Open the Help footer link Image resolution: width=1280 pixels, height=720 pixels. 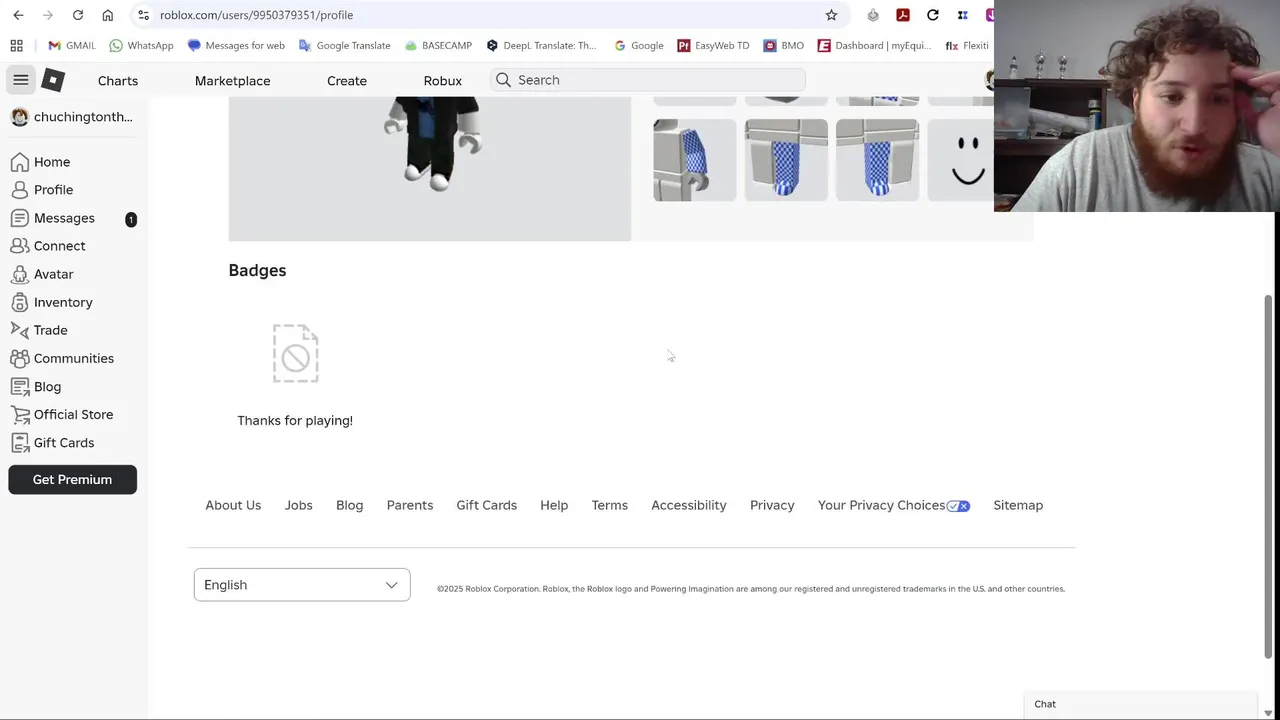tap(554, 505)
